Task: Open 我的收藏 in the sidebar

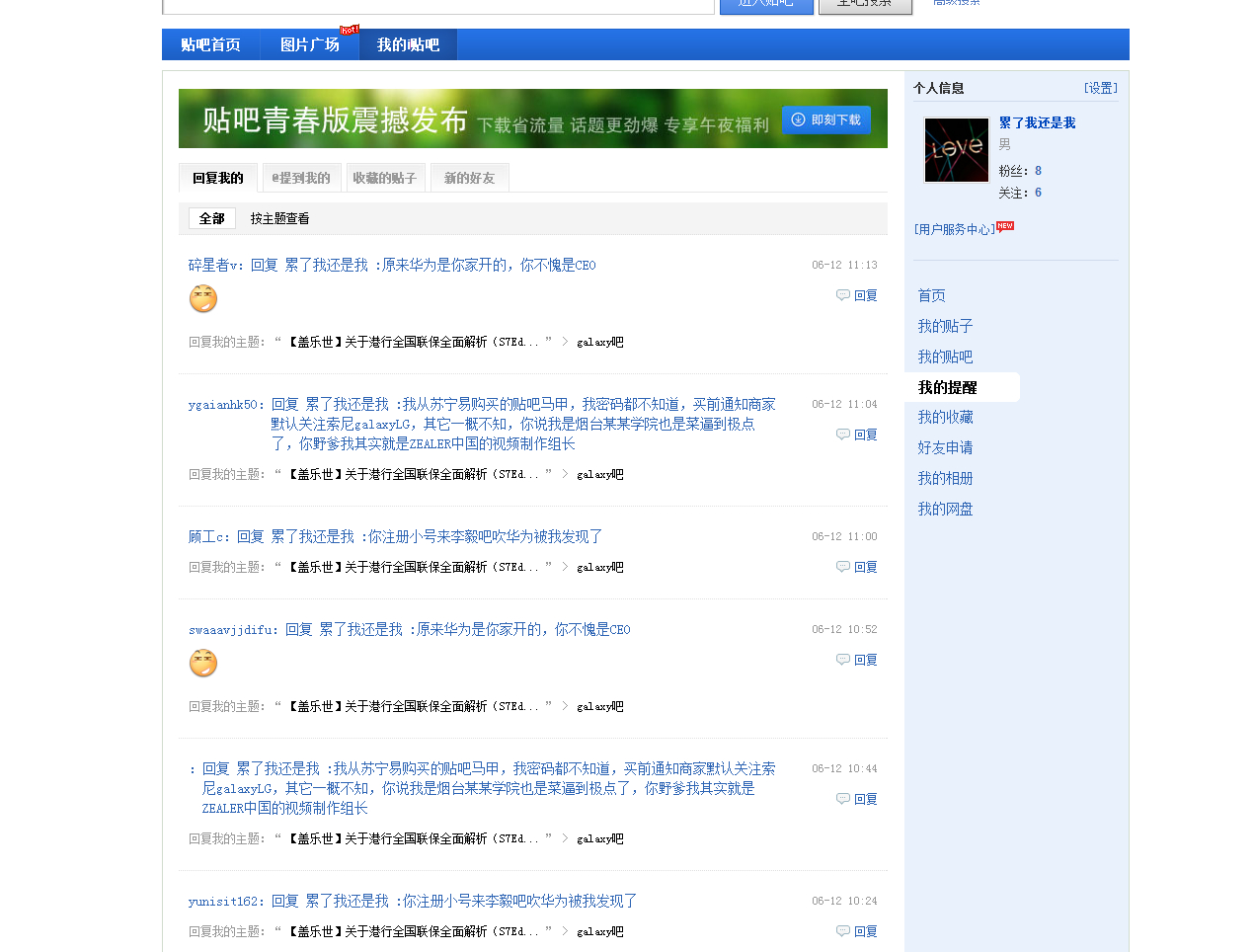Action: click(x=946, y=417)
